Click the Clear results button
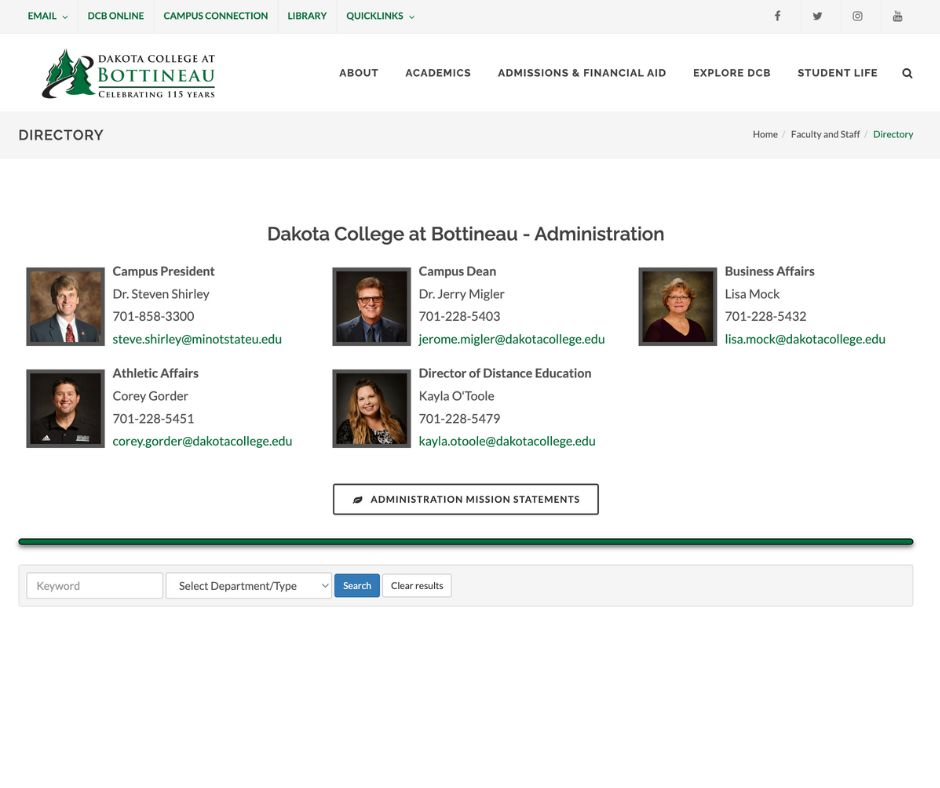 pyautogui.click(x=417, y=586)
